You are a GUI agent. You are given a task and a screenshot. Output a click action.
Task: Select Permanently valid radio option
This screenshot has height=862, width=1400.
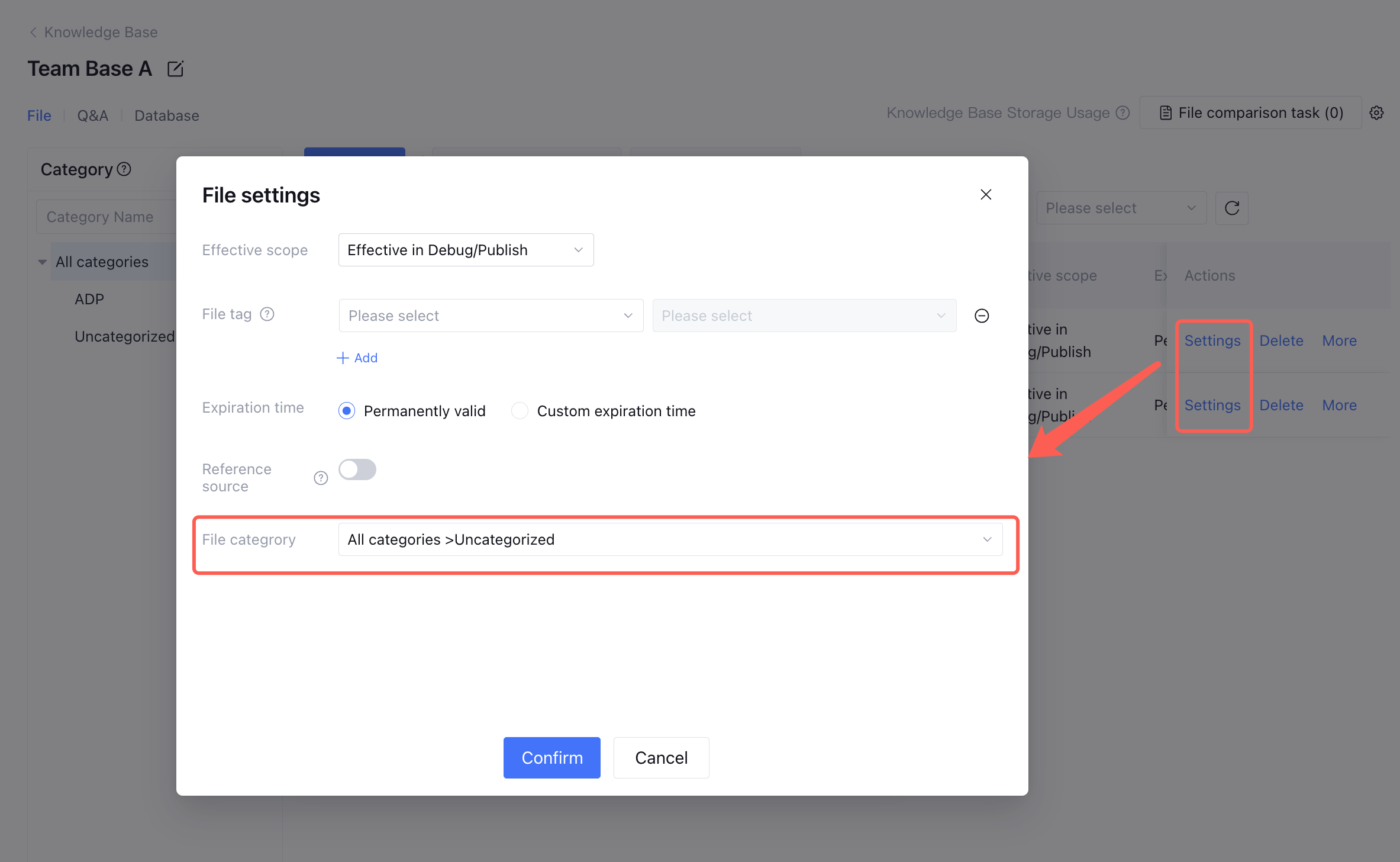pyautogui.click(x=347, y=411)
